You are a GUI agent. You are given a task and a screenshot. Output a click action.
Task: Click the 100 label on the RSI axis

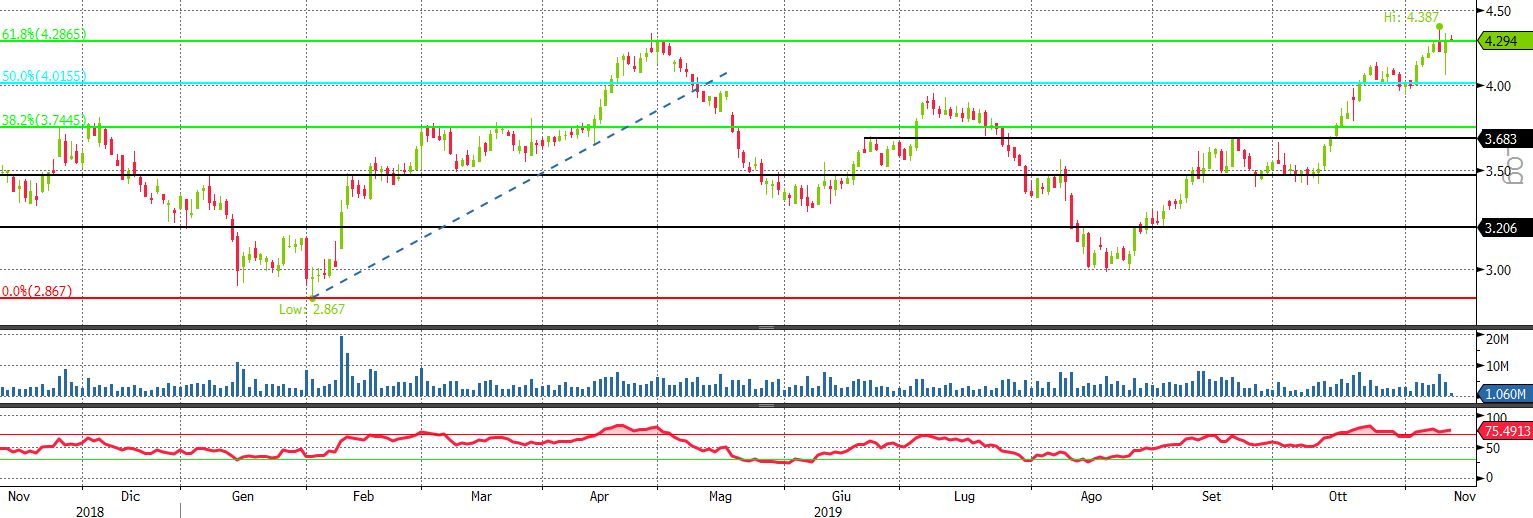click(x=1496, y=417)
